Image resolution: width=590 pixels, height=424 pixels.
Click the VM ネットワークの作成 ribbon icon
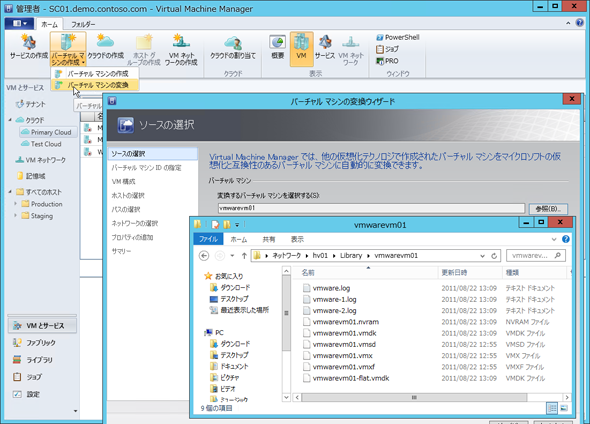pos(181,49)
